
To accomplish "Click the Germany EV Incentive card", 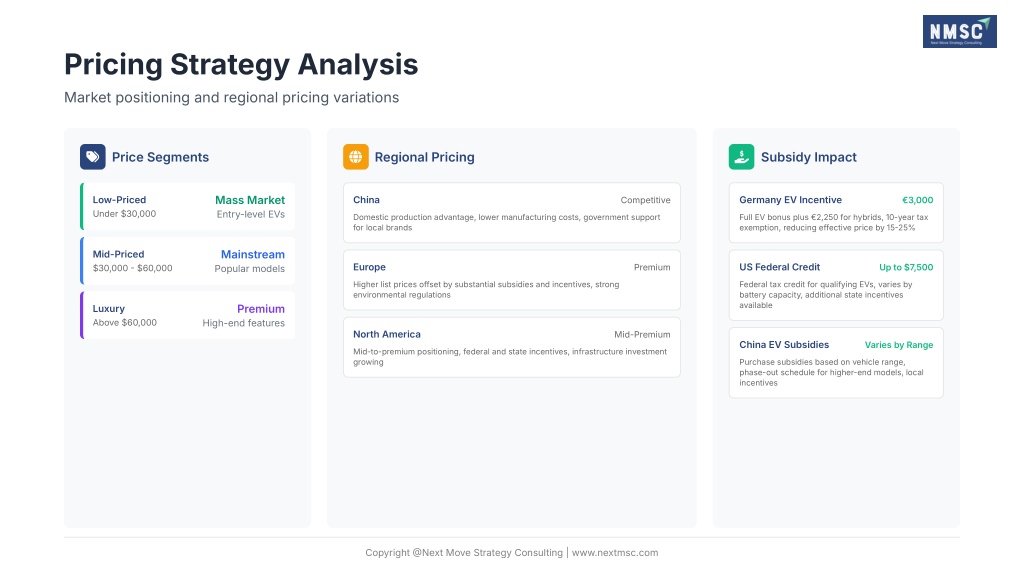I will coord(835,212).
